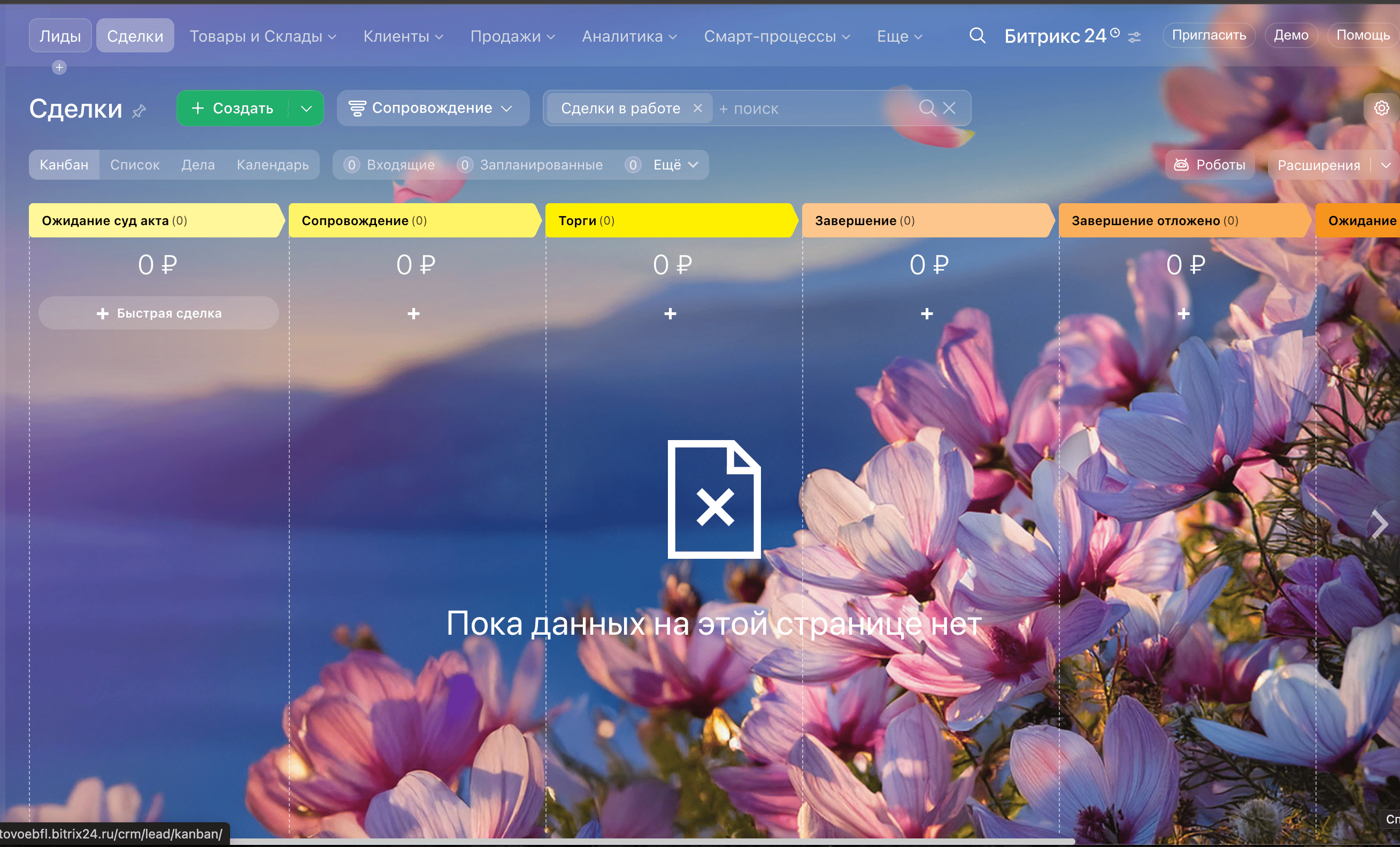This screenshot has height=847, width=1400.
Task: Pin the Сделки page title
Action: pos(139,111)
